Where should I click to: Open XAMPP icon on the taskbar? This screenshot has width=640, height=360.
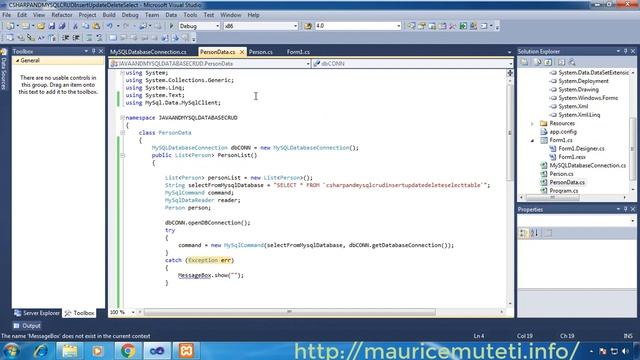tap(186, 351)
